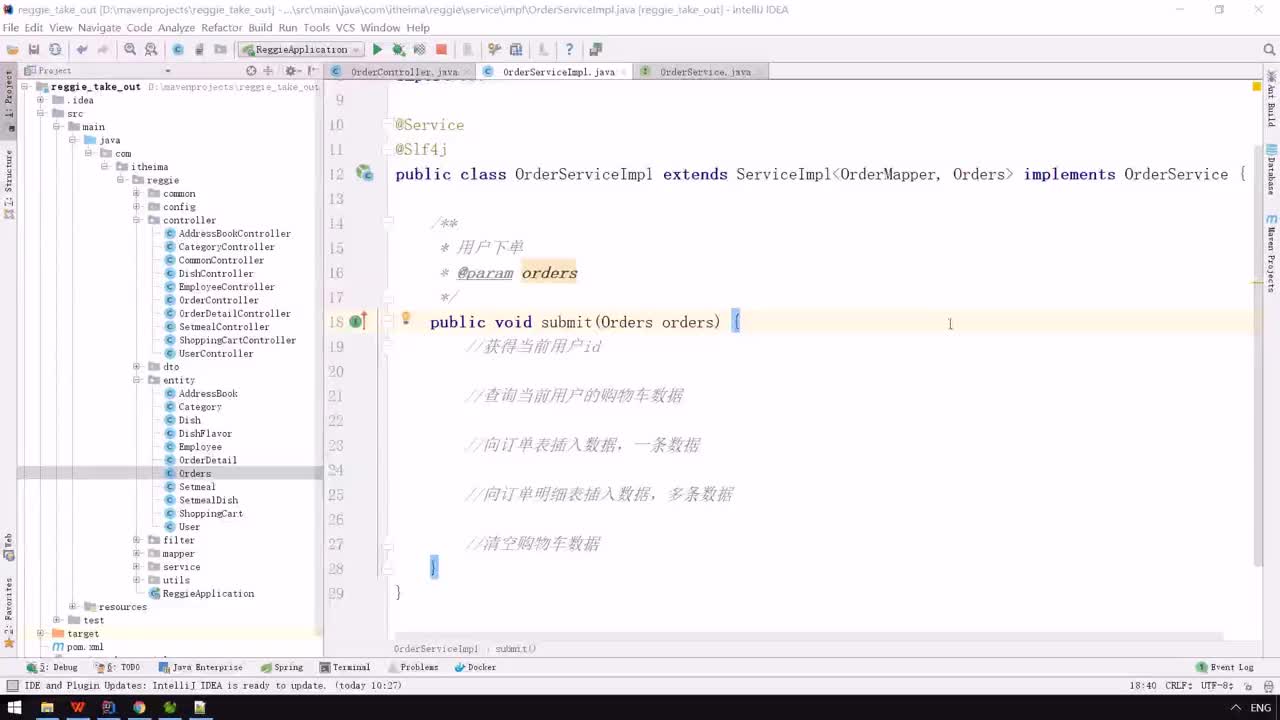The image size is (1280, 720).
Task: Chrome browser icon on taskbar
Action: (x=139, y=707)
